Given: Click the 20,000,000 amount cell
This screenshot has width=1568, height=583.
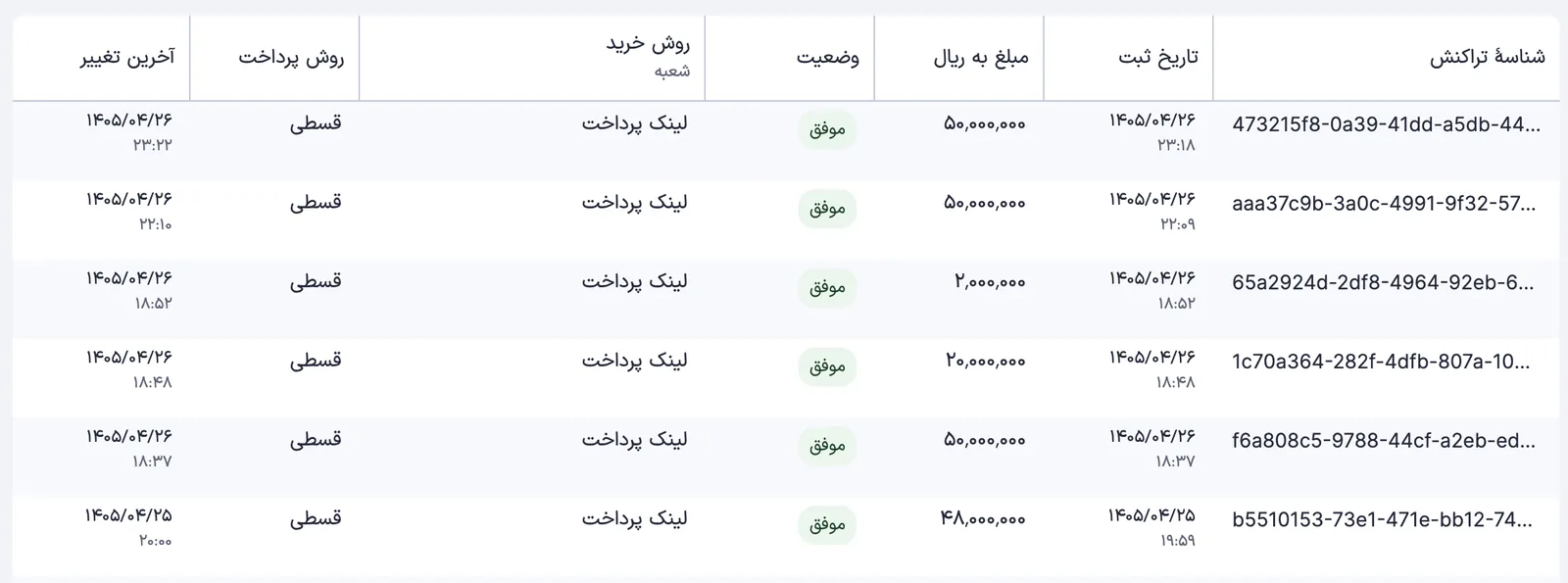Looking at the screenshot, I should [986, 361].
